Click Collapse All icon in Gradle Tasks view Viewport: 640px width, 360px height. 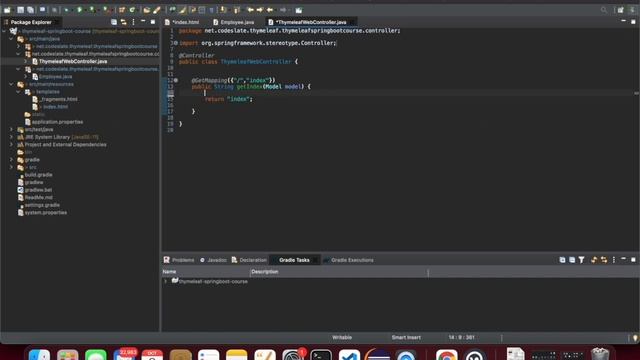point(572,260)
